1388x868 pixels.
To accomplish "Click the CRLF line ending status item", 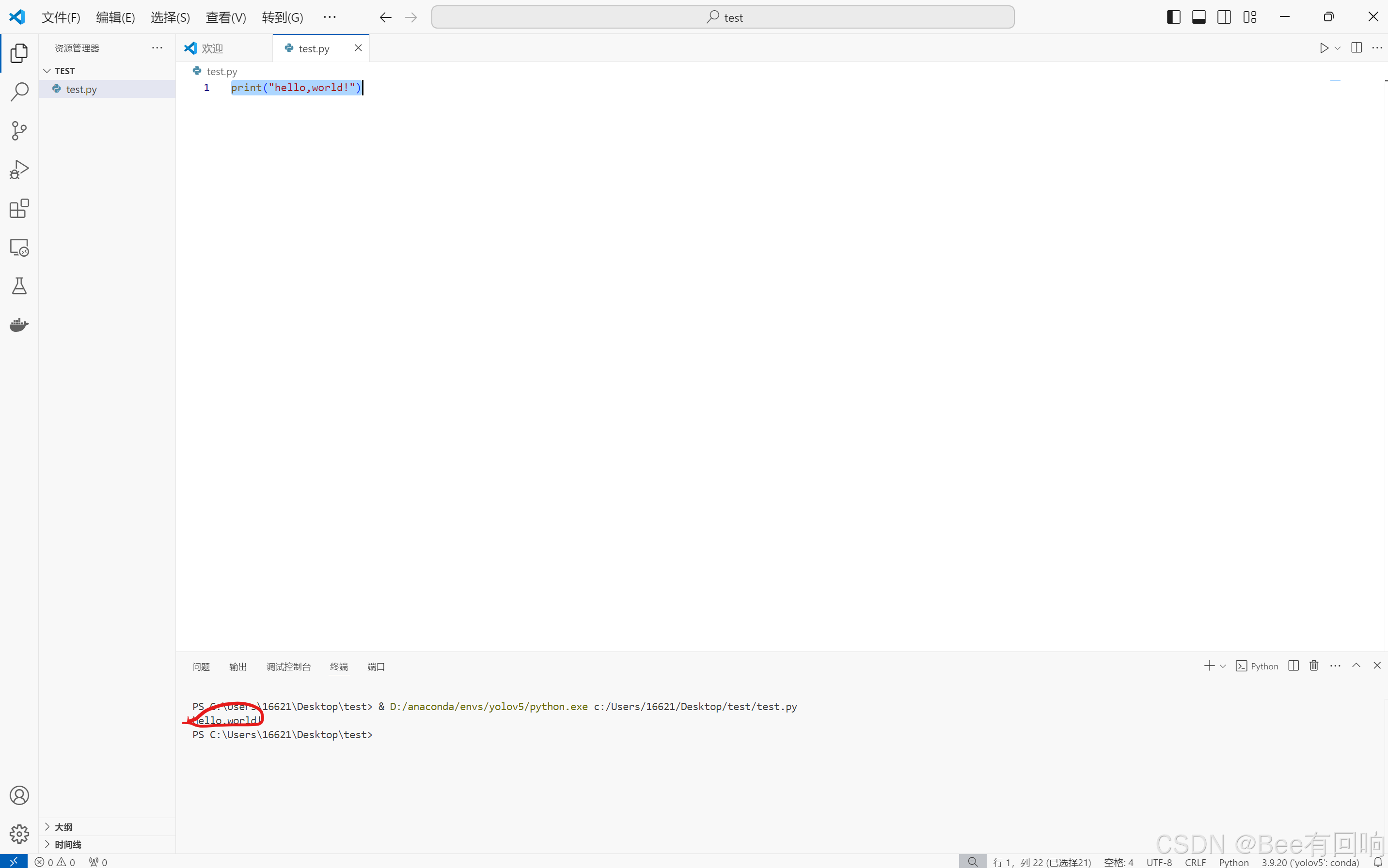I will point(1195,862).
